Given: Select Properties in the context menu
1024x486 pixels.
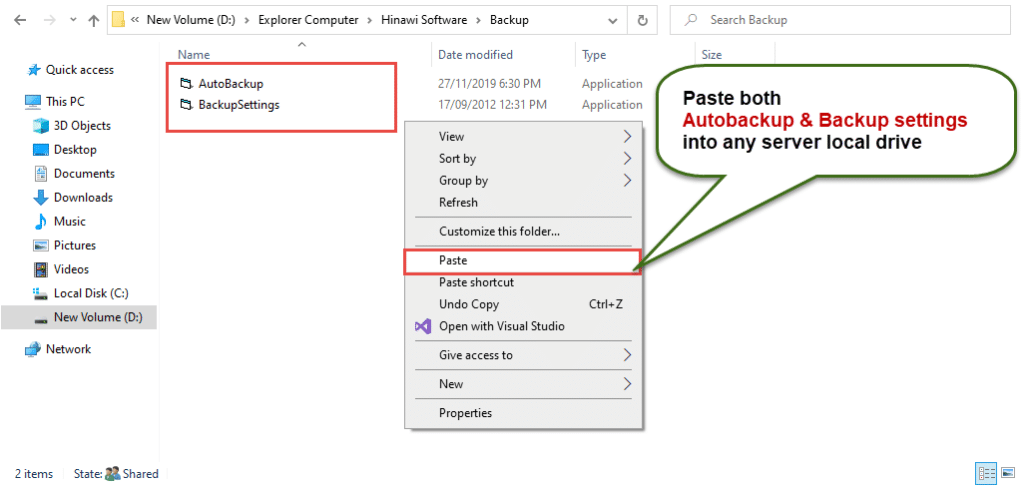Looking at the screenshot, I should click(466, 413).
